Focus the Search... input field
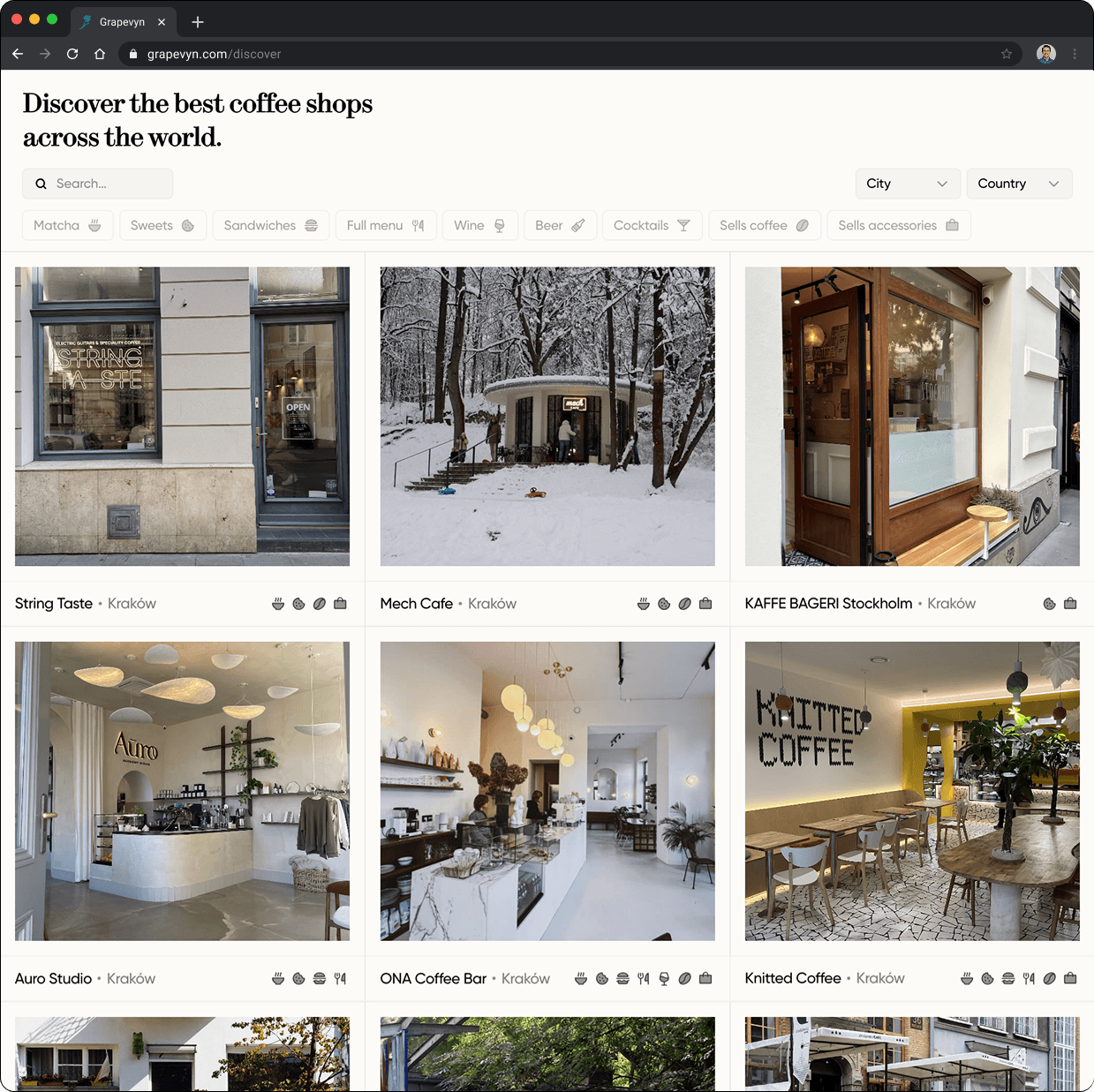Image resolution: width=1094 pixels, height=1092 pixels. tap(97, 184)
